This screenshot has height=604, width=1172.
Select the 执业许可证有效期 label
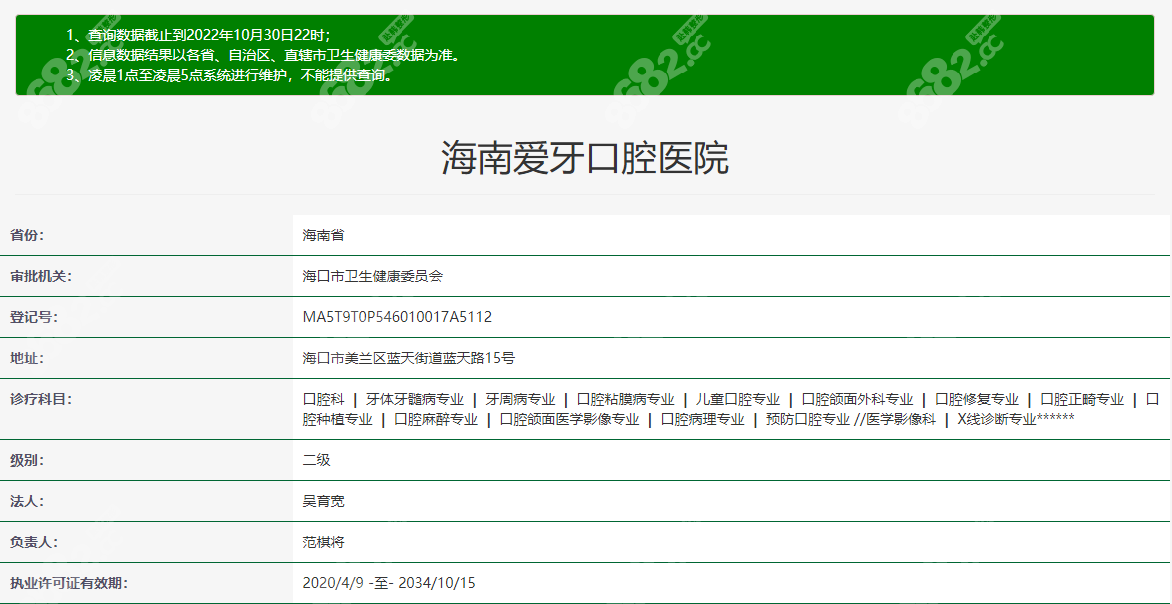coord(69,582)
